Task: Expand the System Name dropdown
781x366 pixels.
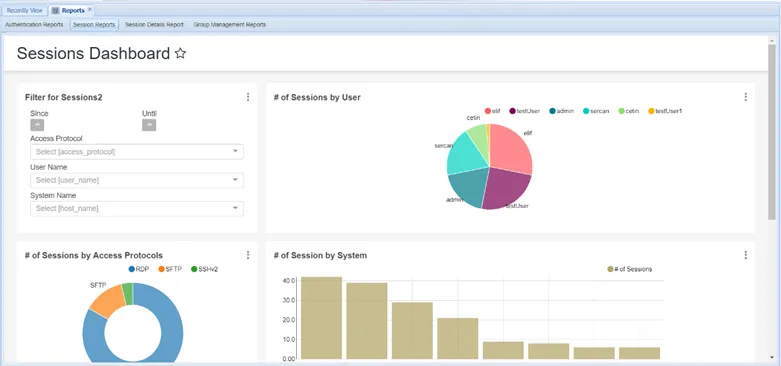Action: click(x=137, y=209)
